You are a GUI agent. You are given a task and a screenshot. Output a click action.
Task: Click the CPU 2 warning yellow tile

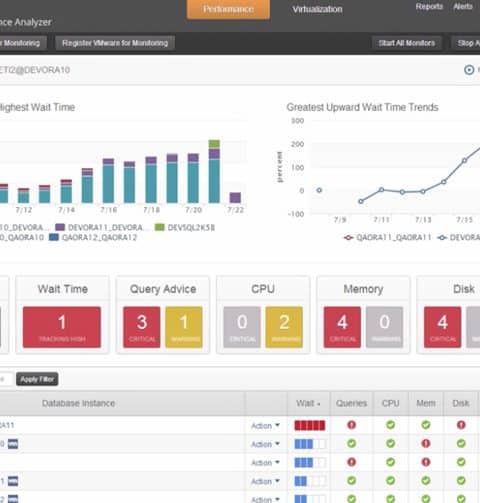(284, 327)
